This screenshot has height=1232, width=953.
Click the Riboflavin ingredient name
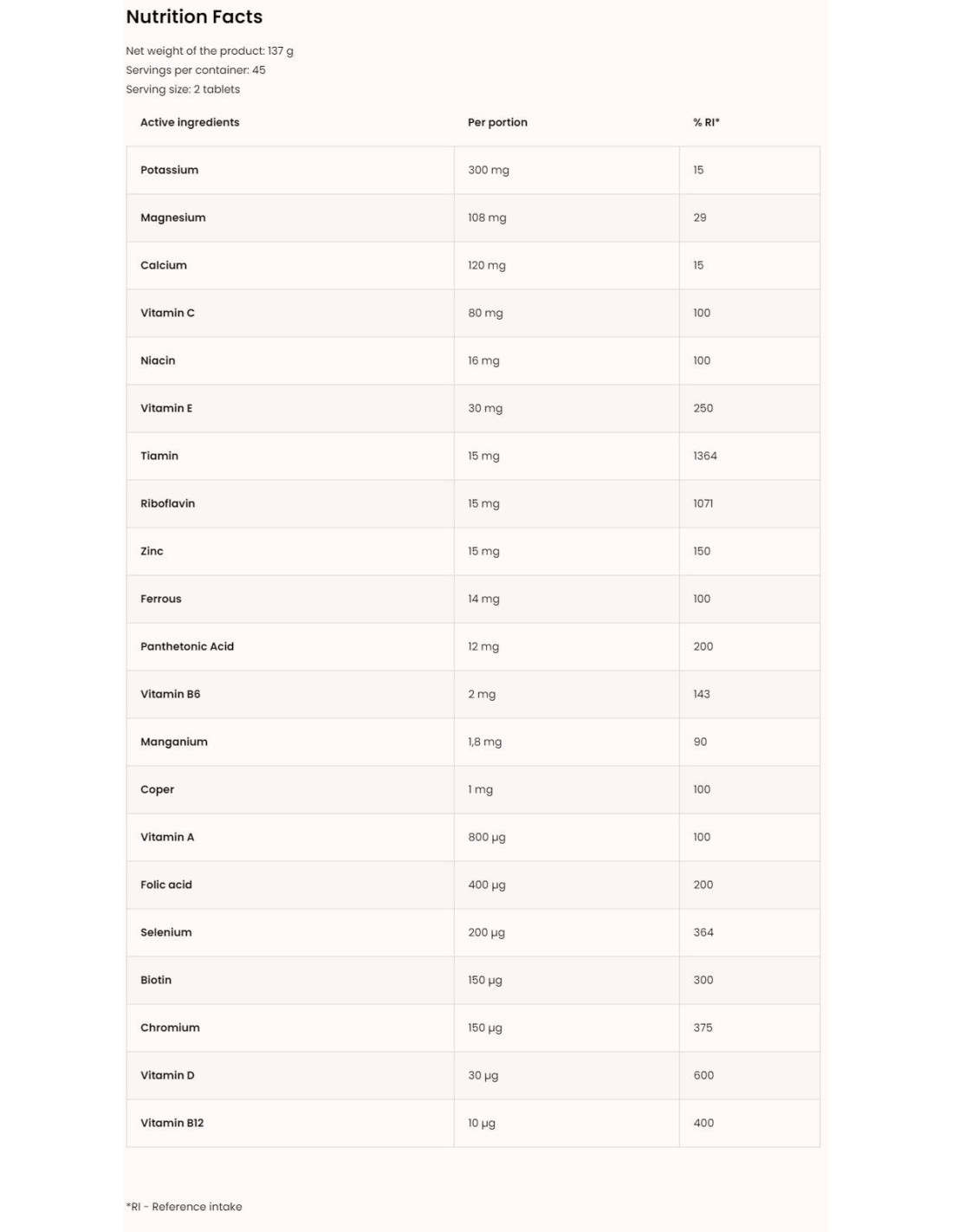(x=167, y=503)
